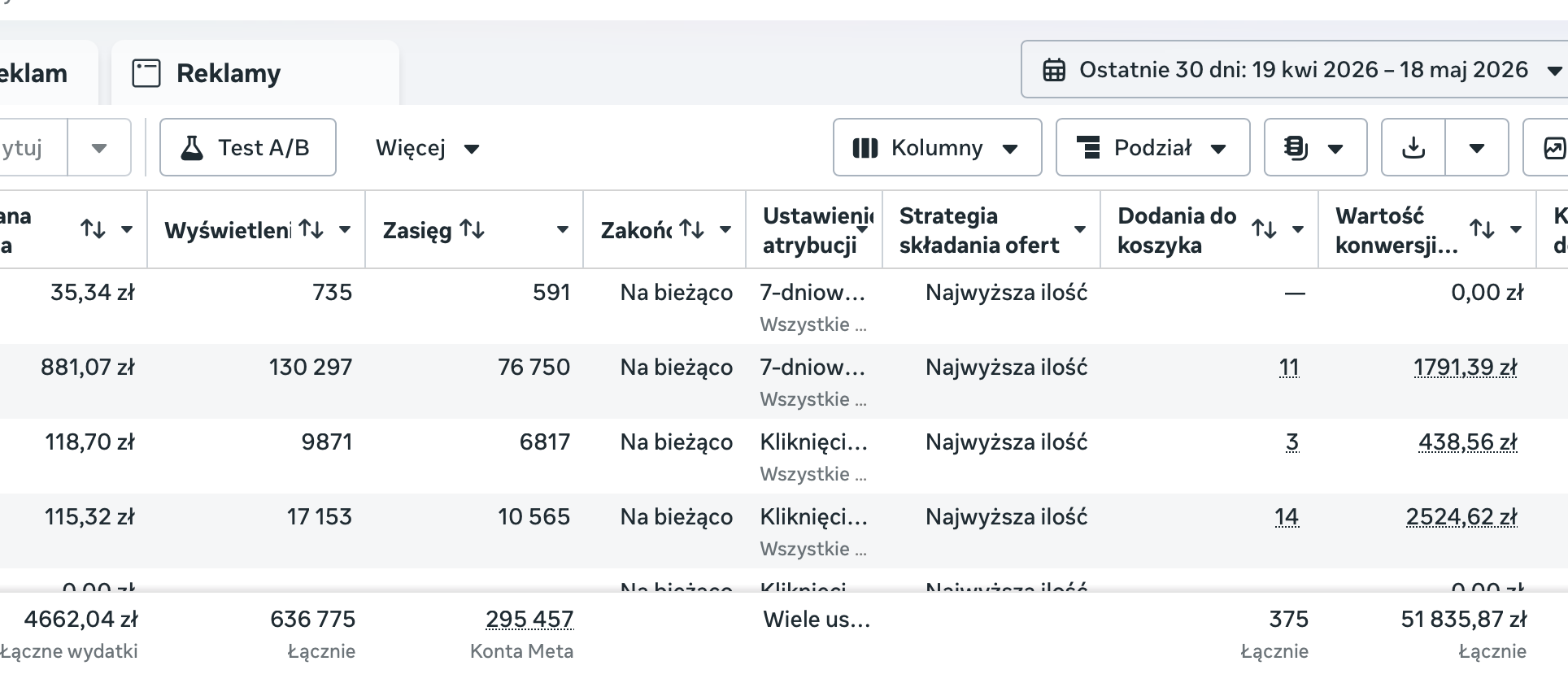
Task: Click the Reklamy tab window icon
Action: point(146,73)
